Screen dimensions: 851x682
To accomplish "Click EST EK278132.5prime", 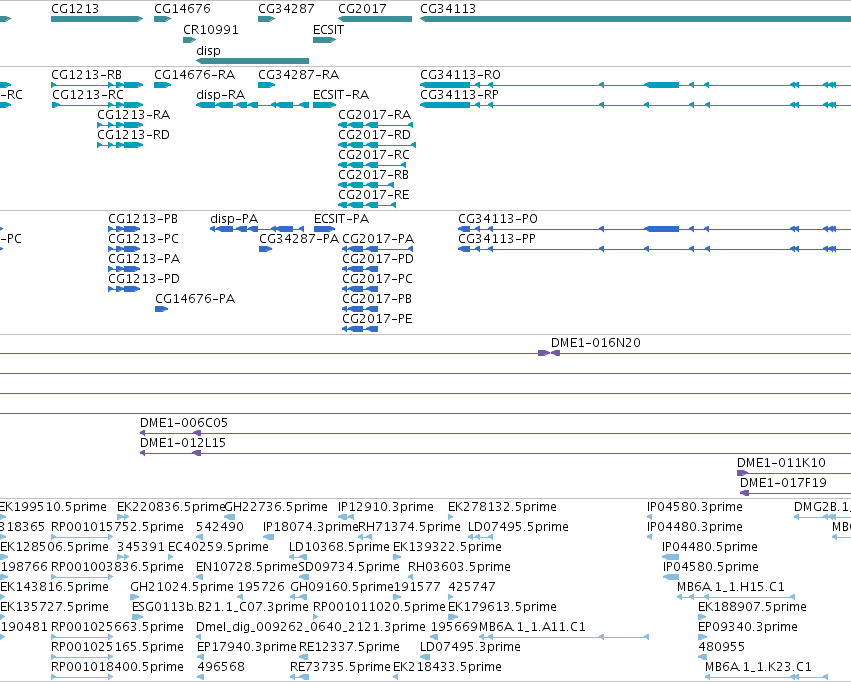I will pos(450,517).
